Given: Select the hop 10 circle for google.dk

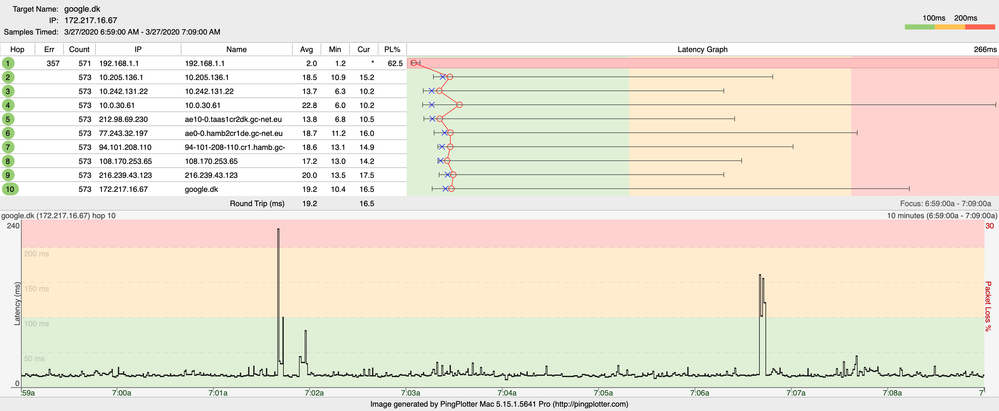Looking at the screenshot, I should [x=10, y=188].
